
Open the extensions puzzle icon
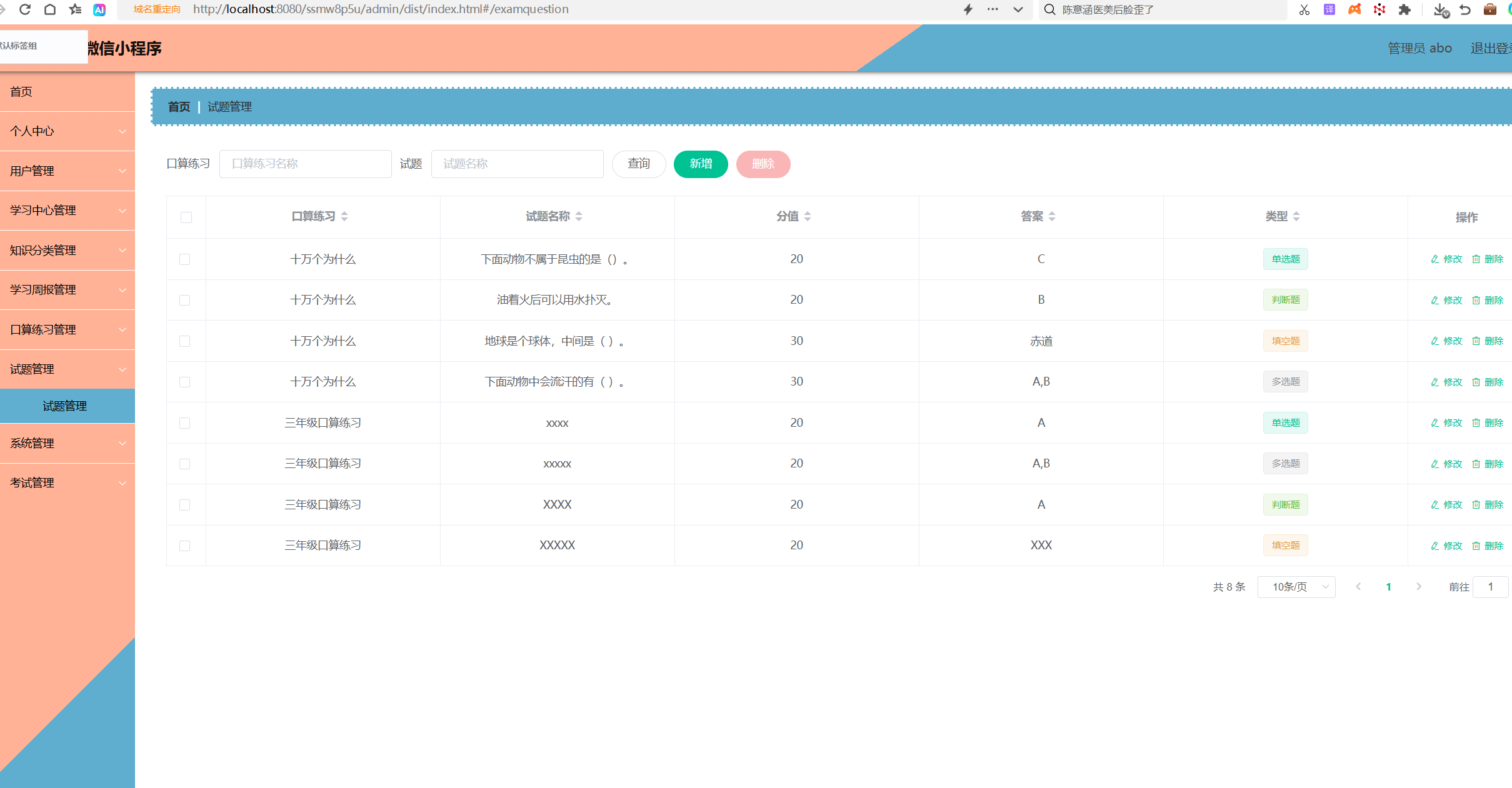pos(1404,9)
